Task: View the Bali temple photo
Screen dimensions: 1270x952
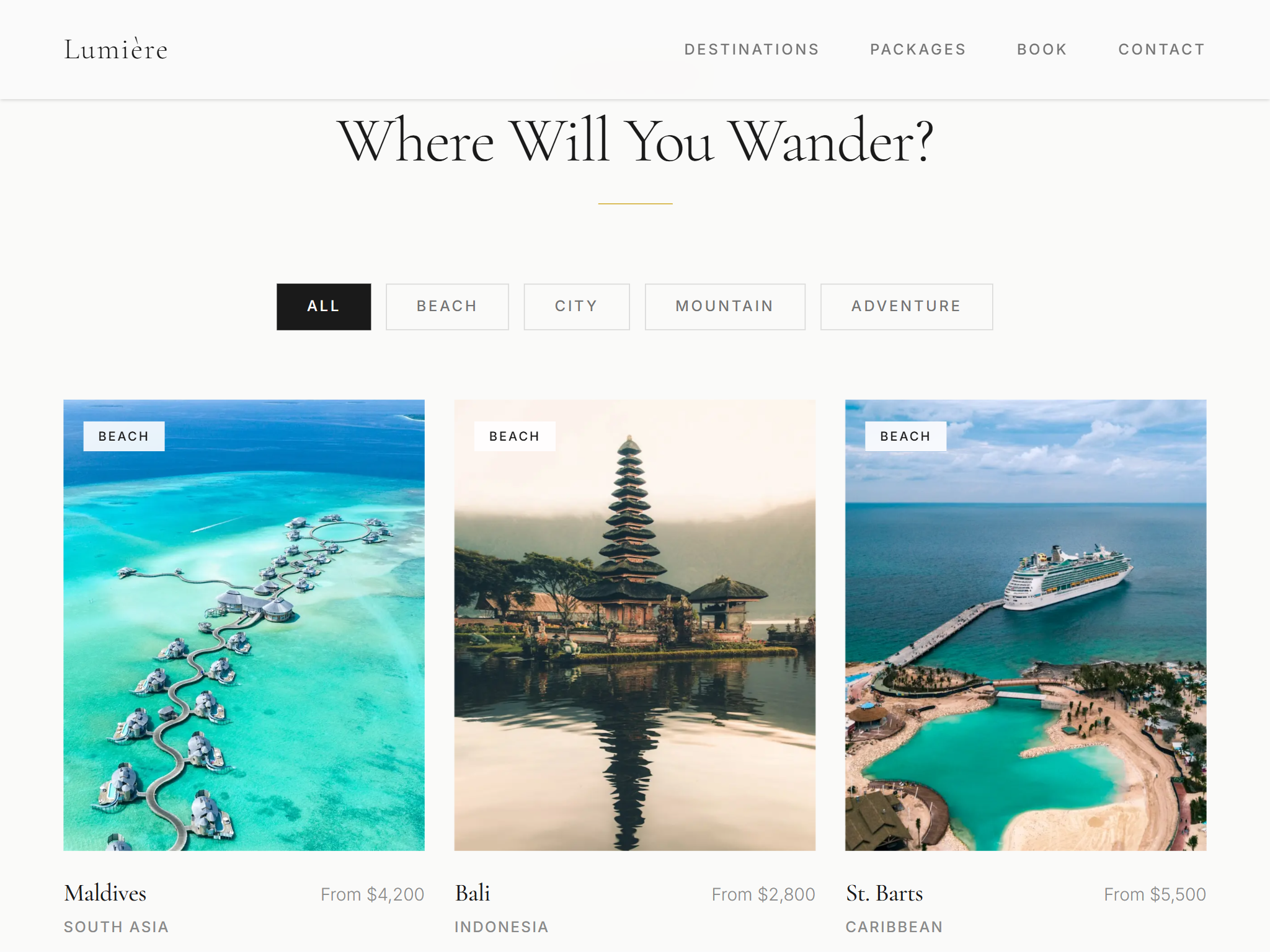Action: (634, 625)
